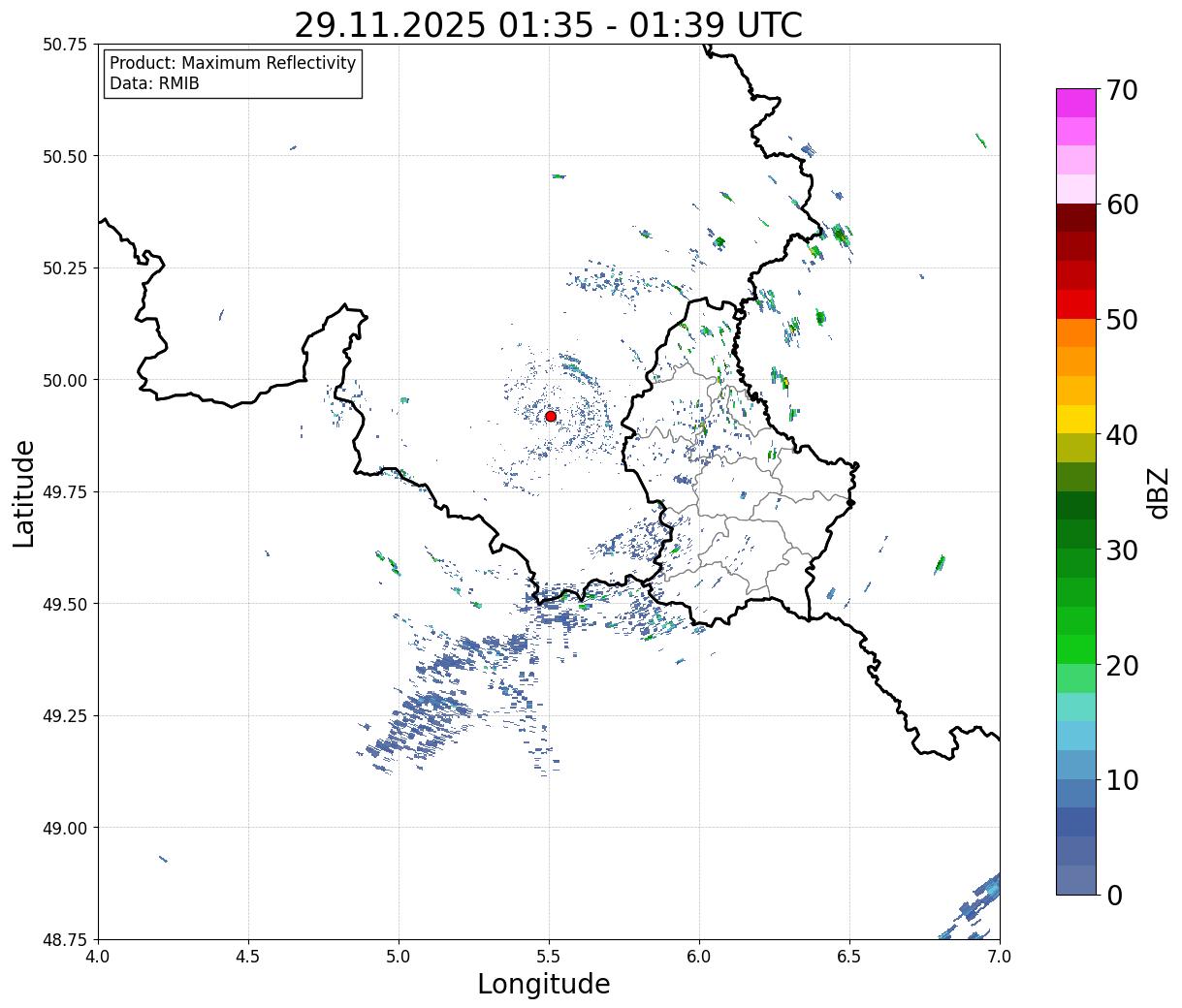Select the orange colorbar segment near 50 dBZ
This screenshot has height=1008, width=1182.
[x=1076, y=332]
